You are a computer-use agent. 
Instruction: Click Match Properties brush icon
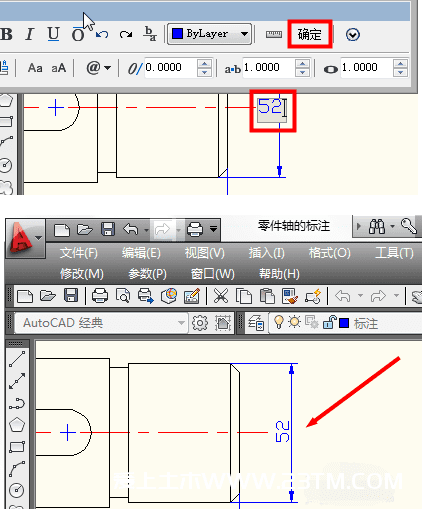point(290,296)
